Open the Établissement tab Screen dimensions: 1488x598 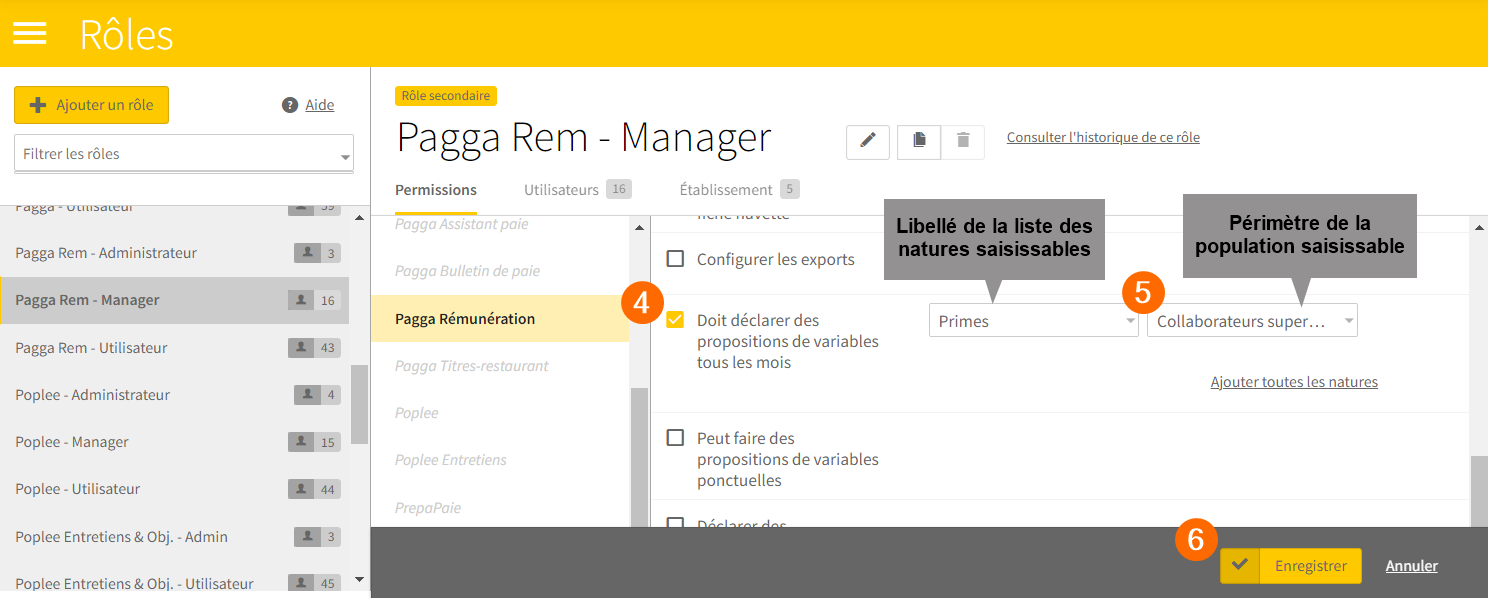(739, 190)
